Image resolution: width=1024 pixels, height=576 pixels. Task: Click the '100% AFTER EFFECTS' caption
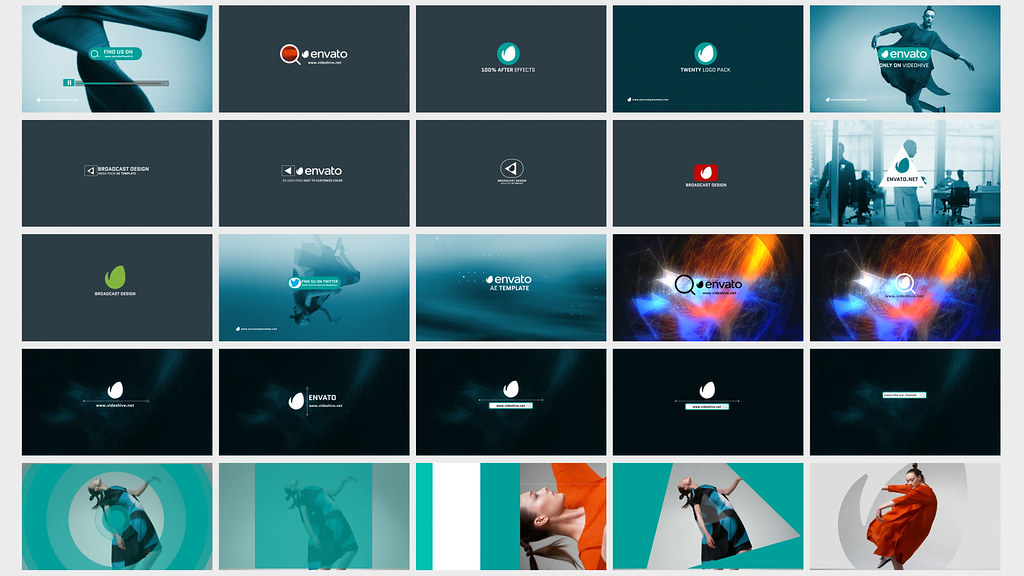coord(508,70)
